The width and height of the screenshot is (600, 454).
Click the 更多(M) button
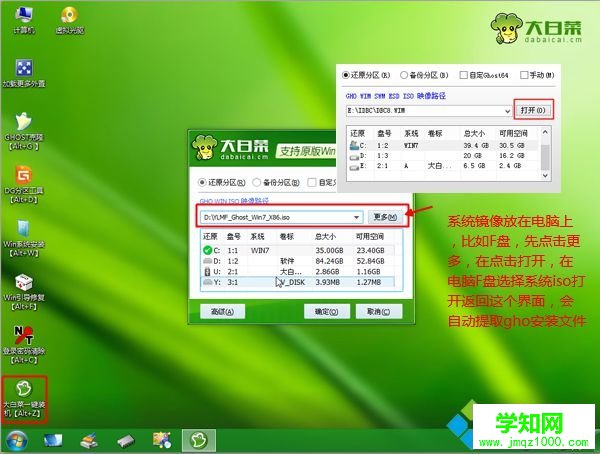[x=385, y=217]
